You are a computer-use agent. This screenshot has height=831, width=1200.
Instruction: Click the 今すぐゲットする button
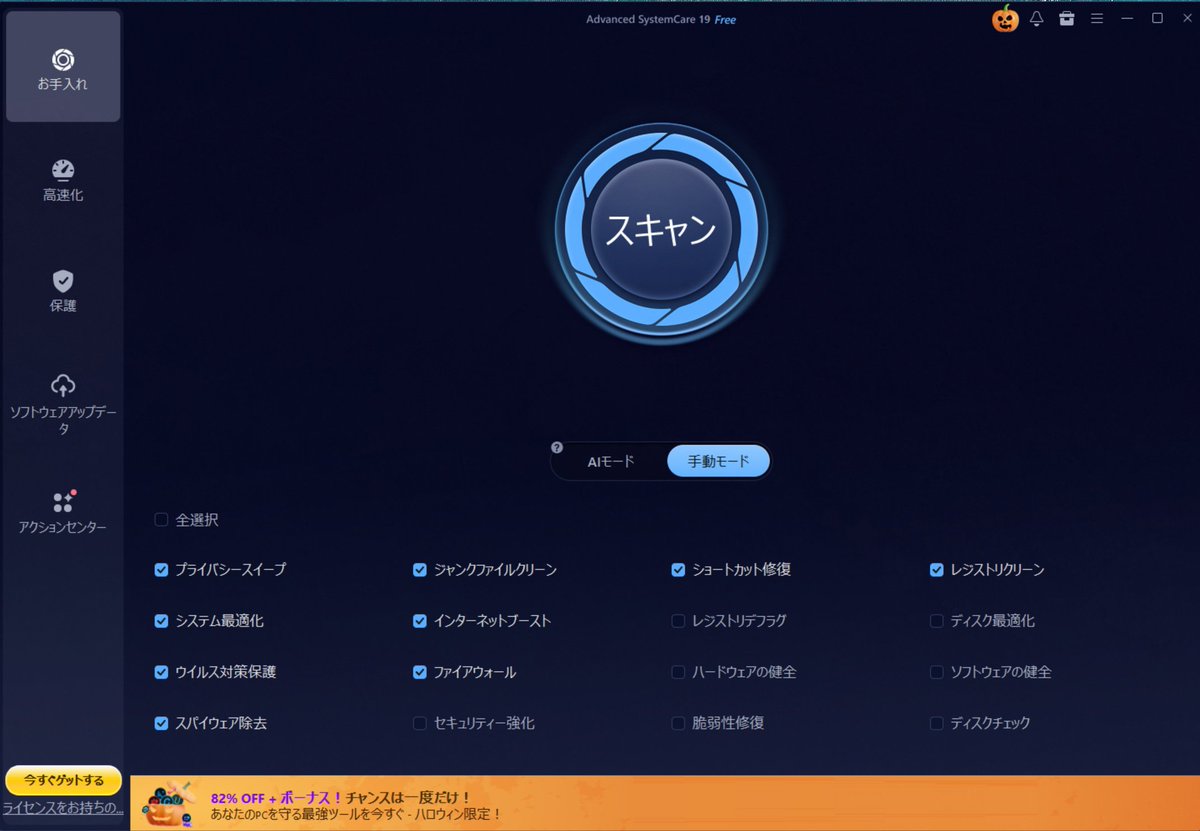63,780
